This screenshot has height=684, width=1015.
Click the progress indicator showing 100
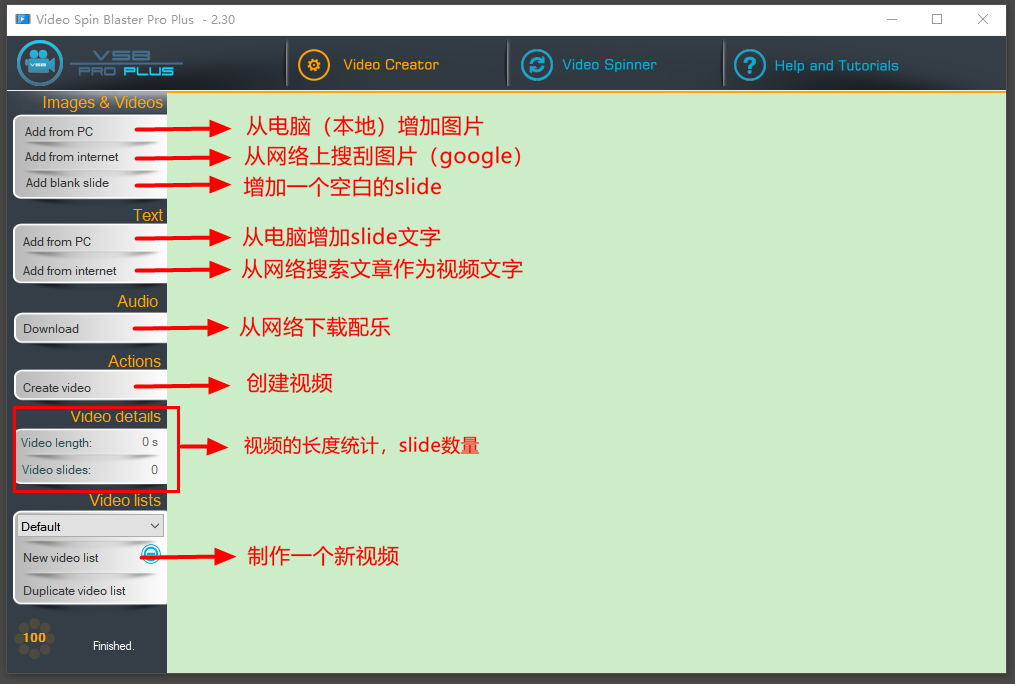pos(34,638)
